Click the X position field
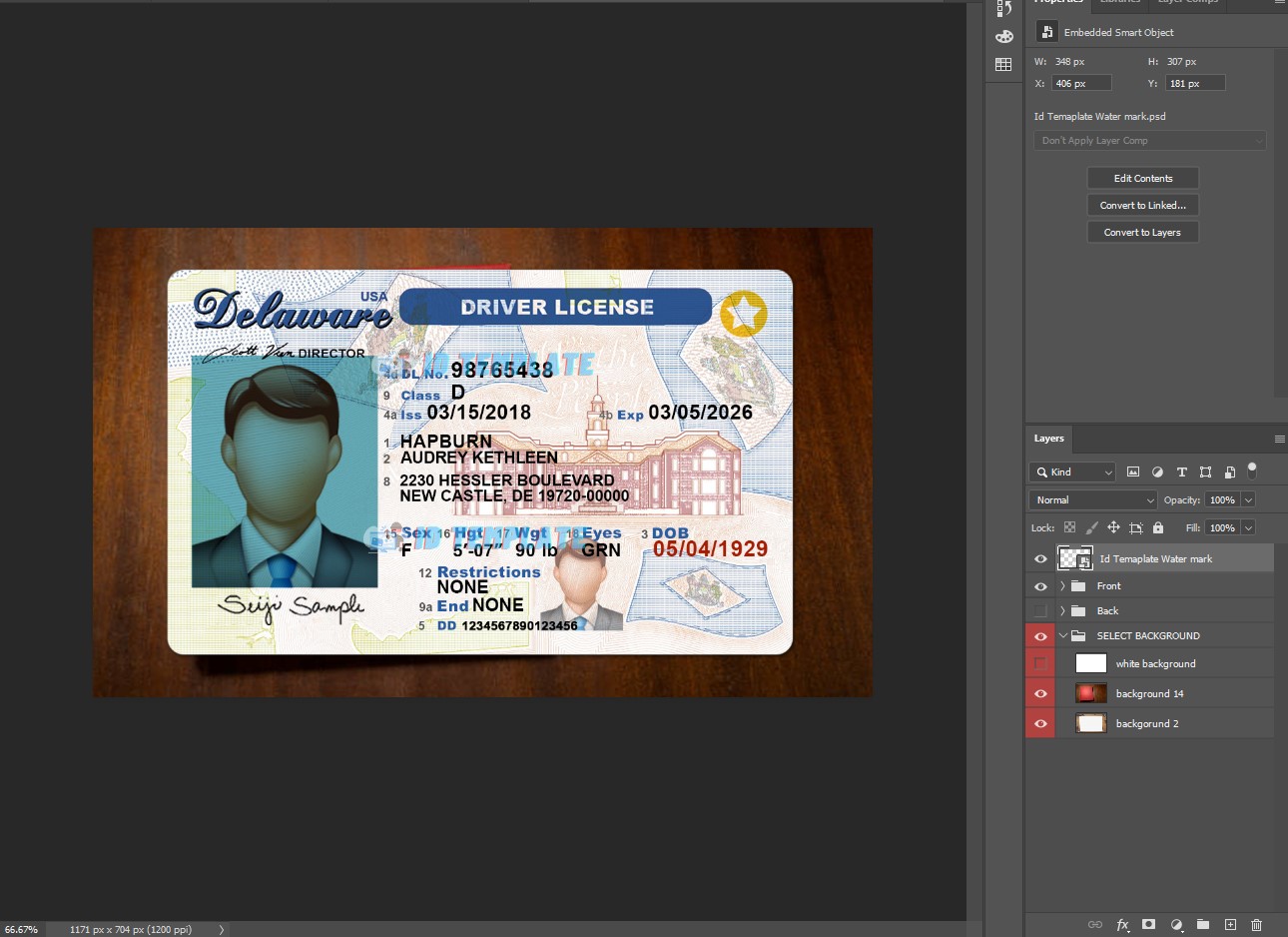1288x937 pixels. point(1081,83)
